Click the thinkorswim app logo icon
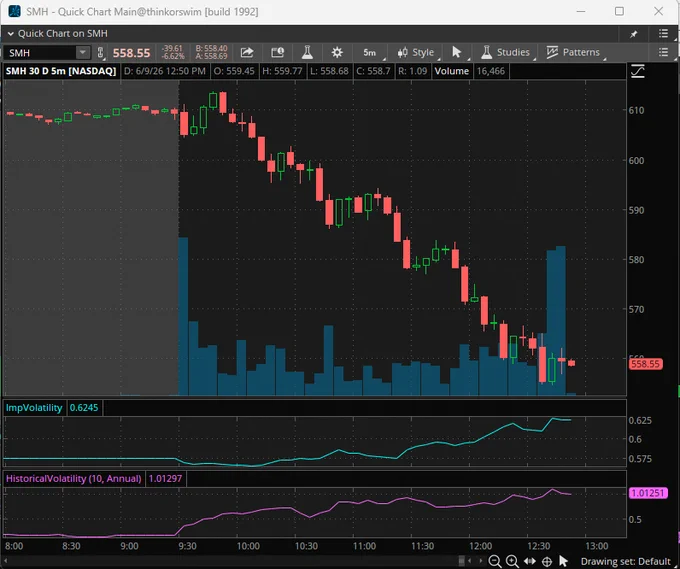This screenshot has height=569, width=680. pos(14,11)
